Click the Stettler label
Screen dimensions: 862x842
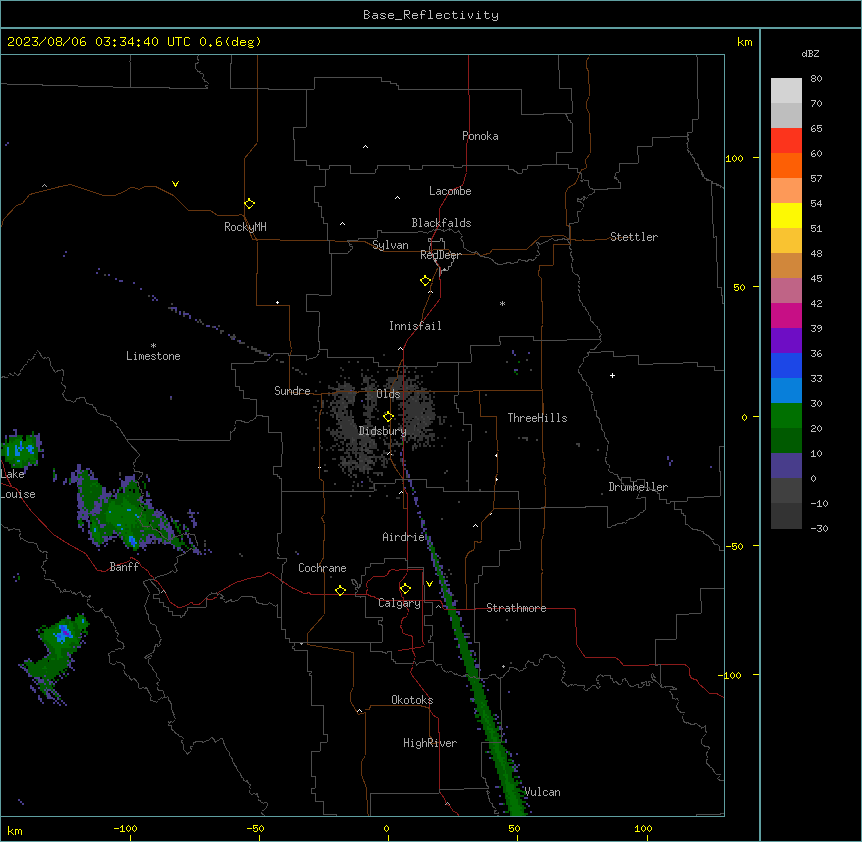pyautogui.click(x=634, y=237)
